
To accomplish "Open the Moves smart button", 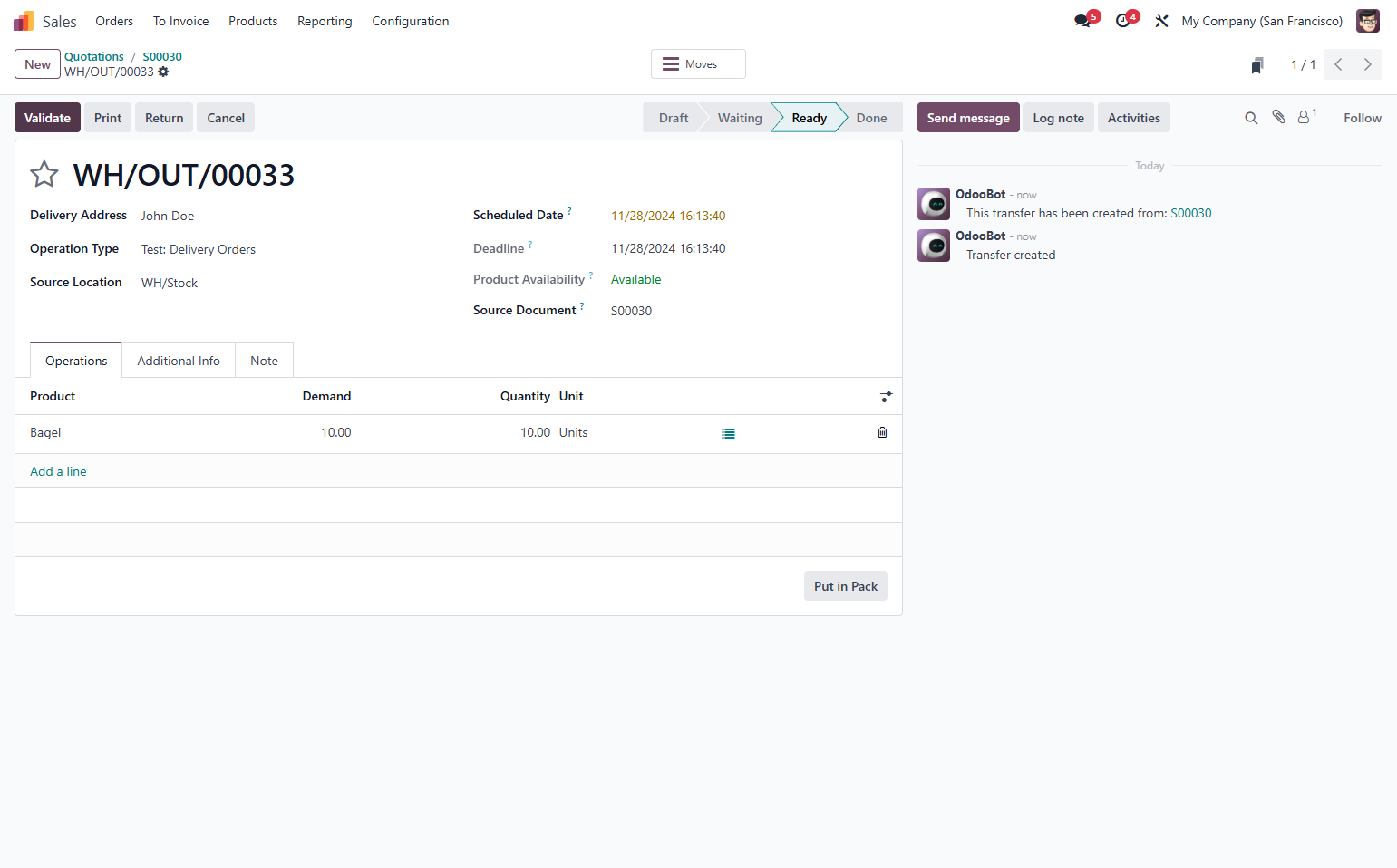I will [698, 64].
